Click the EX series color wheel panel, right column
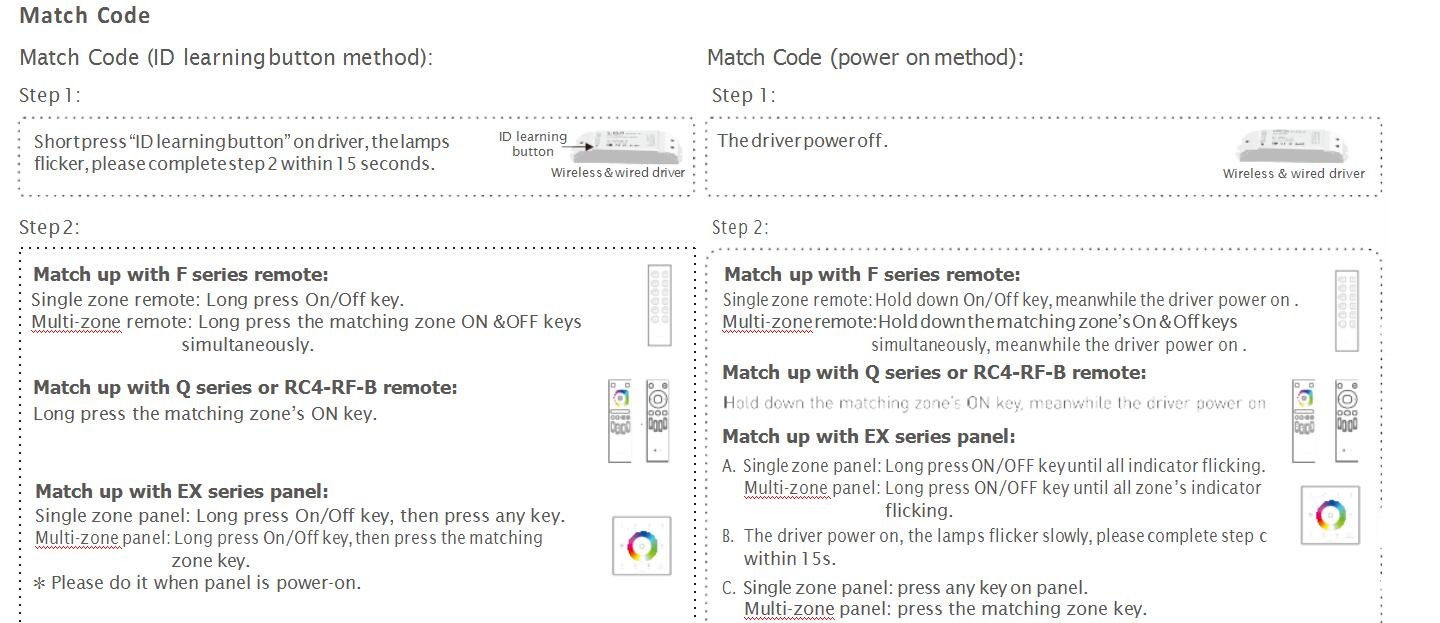This screenshot has width=1440, height=623. click(1330, 515)
